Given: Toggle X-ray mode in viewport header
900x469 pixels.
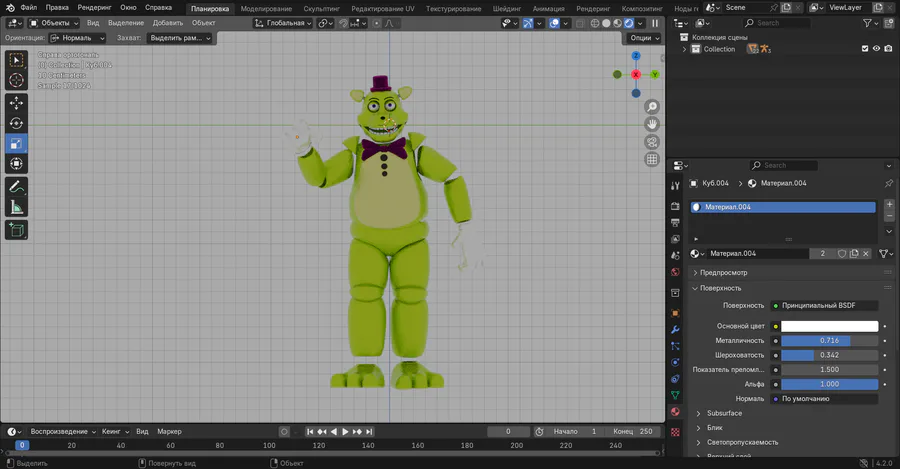Looking at the screenshot, I should 580,23.
